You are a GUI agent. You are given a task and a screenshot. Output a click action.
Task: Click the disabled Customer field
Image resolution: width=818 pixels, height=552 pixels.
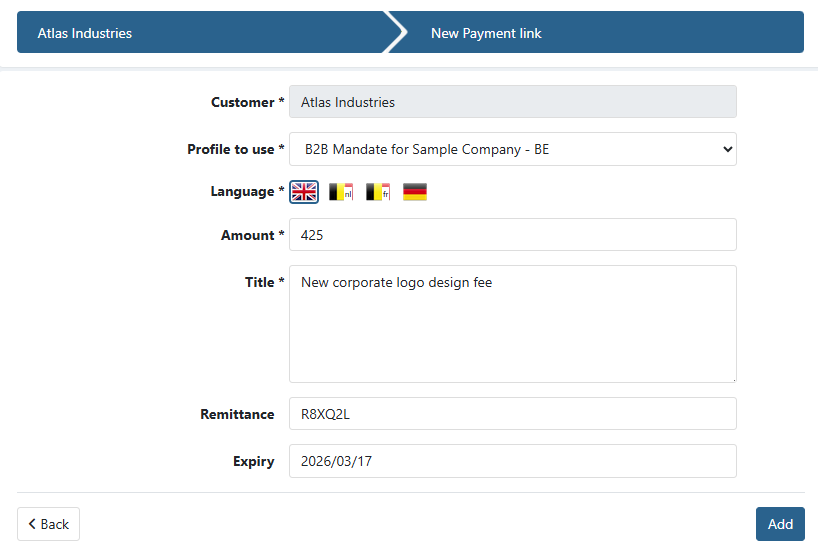click(512, 102)
